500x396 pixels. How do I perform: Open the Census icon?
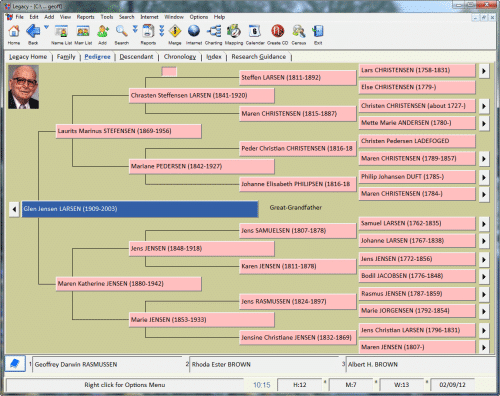coord(299,31)
